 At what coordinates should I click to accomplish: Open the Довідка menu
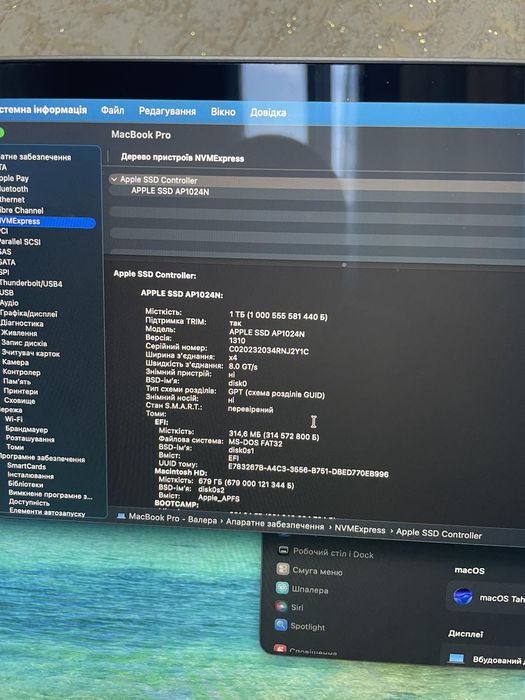[x=268, y=112]
